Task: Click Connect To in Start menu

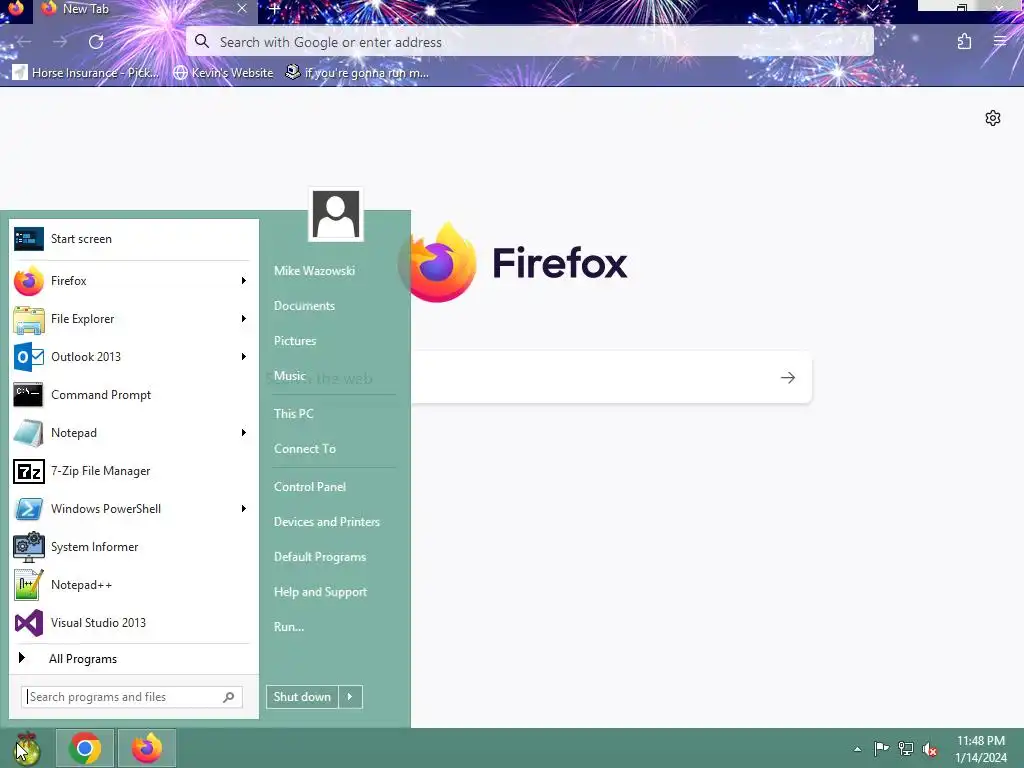Action: [x=304, y=449]
